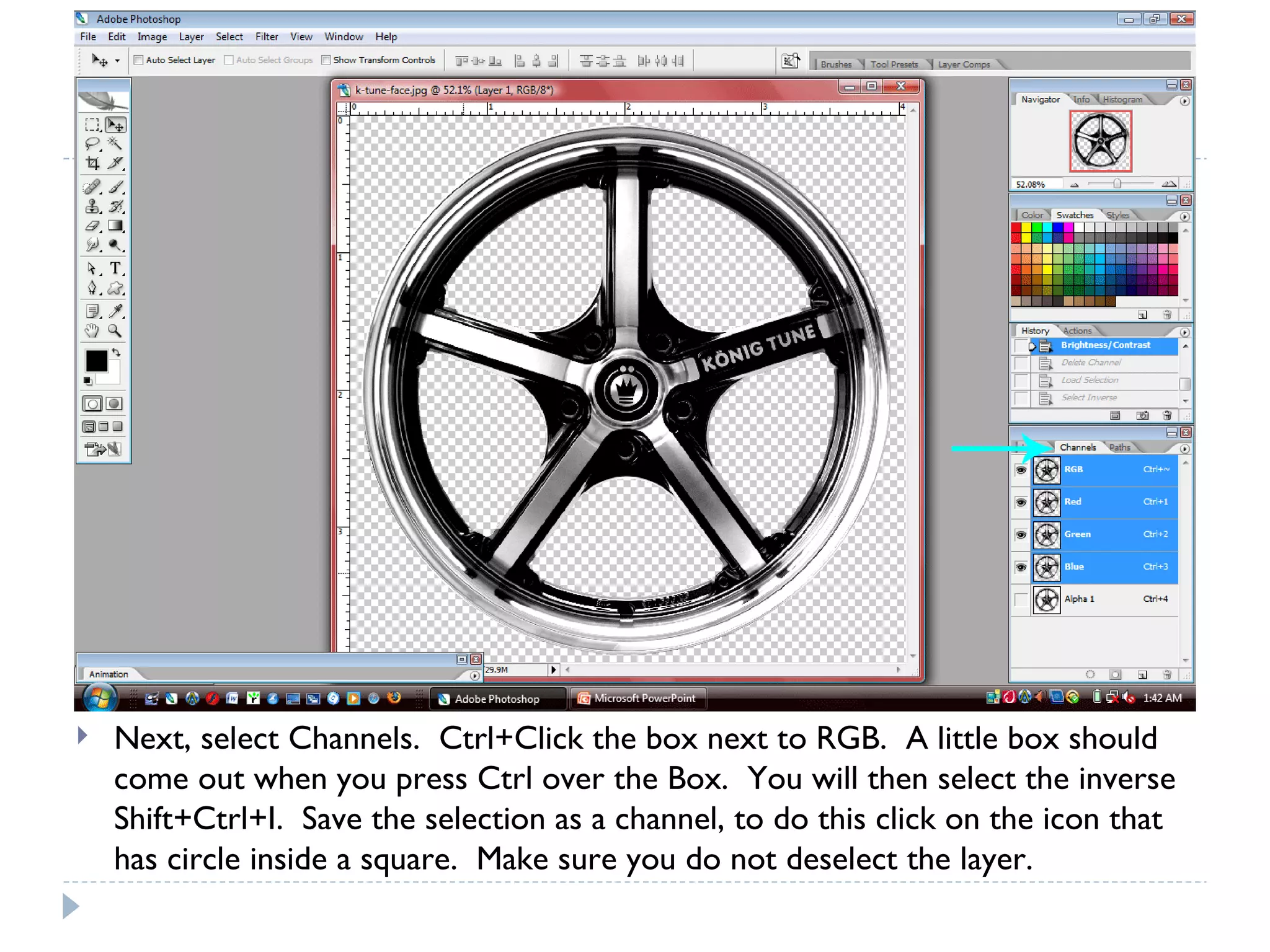Select the Gradient tool

(115, 226)
